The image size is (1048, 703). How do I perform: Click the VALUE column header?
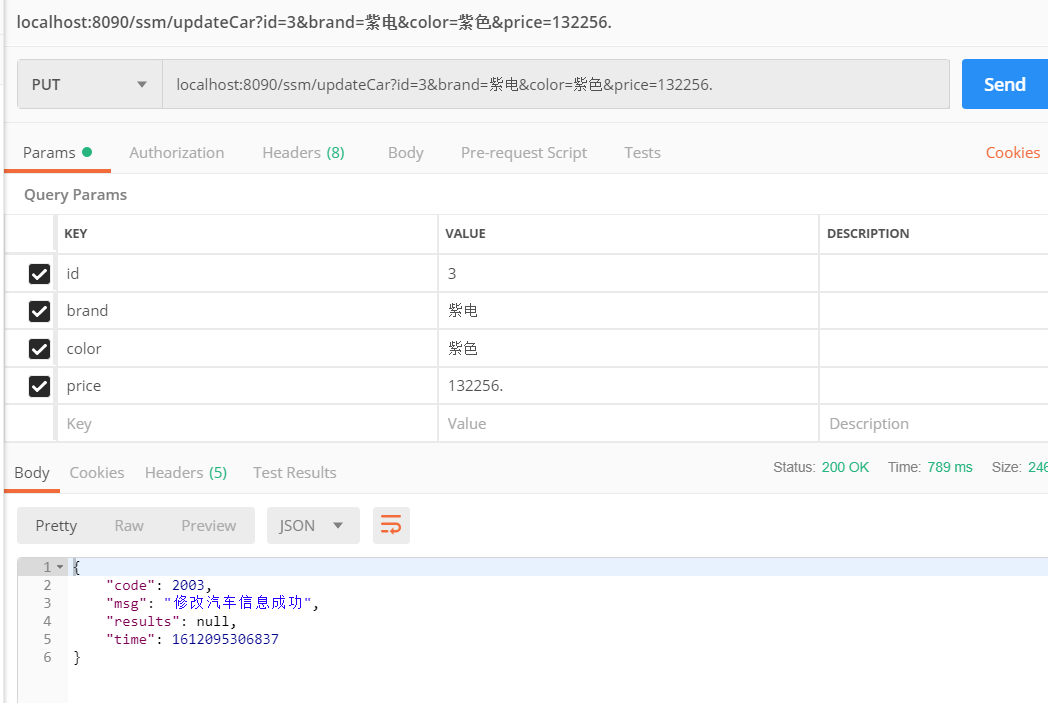(466, 234)
